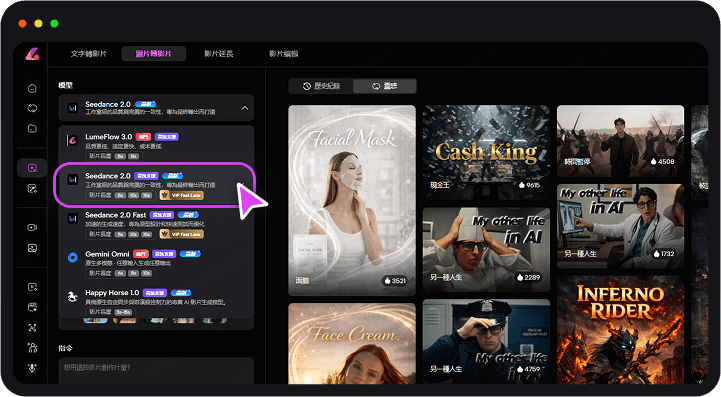Image resolution: width=721 pixels, height=397 pixels.
Task: Switch to the 影片編輯 tab
Action: click(x=284, y=54)
